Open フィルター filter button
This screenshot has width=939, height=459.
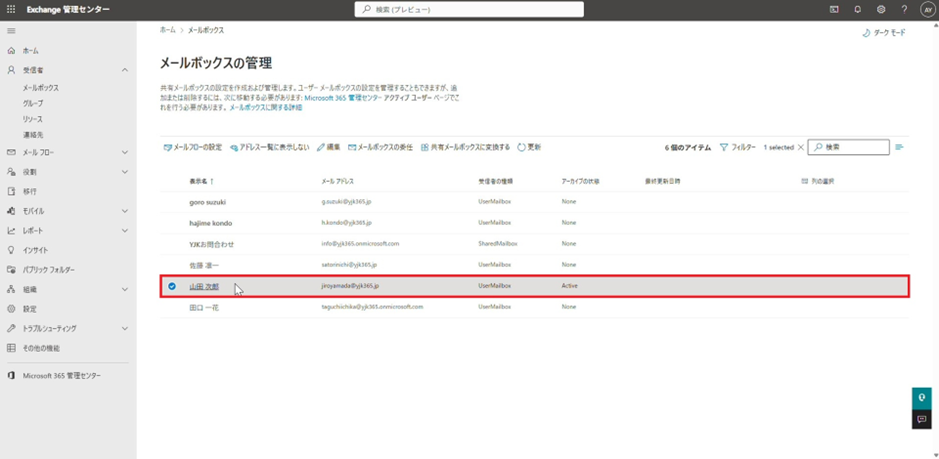[x=738, y=147]
